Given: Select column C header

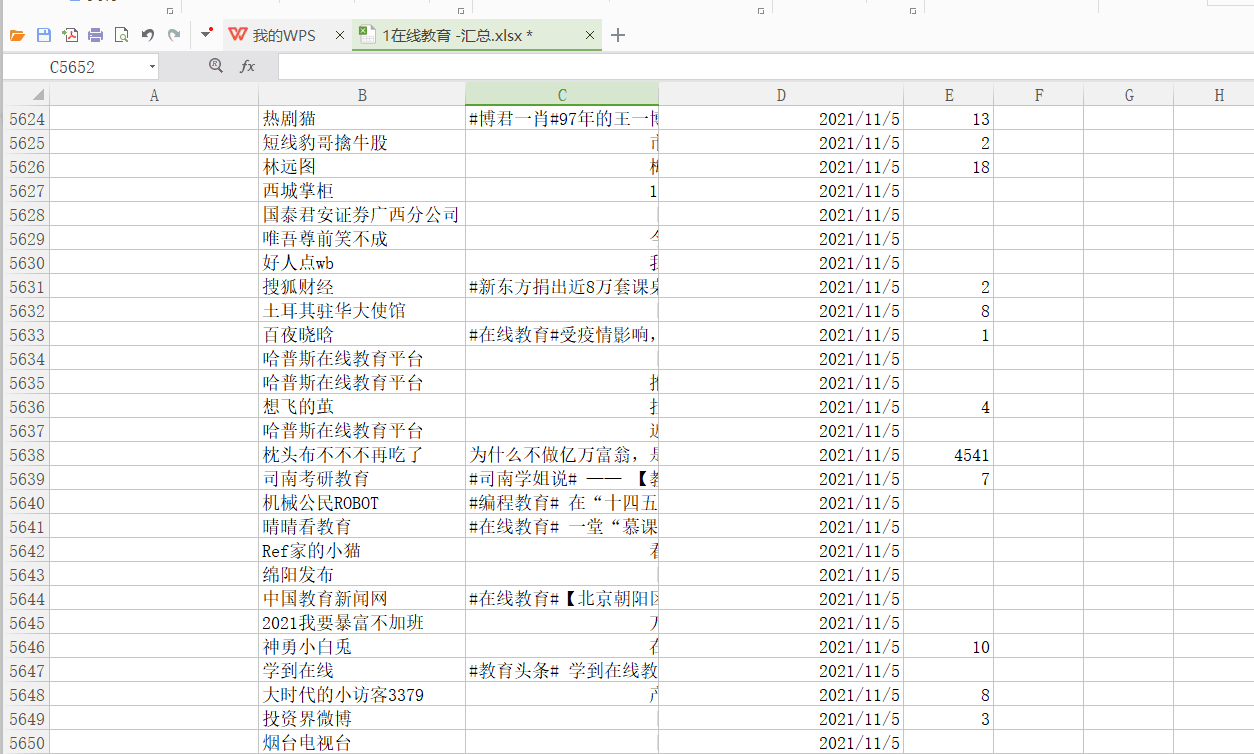Looking at the screenshot, I should [x=562, y=95].
